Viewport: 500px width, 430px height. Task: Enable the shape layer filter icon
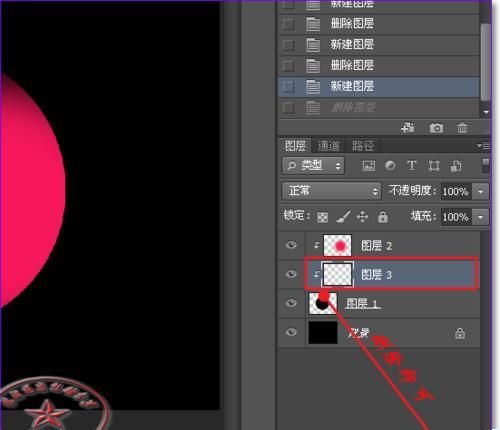click(434, 166)
